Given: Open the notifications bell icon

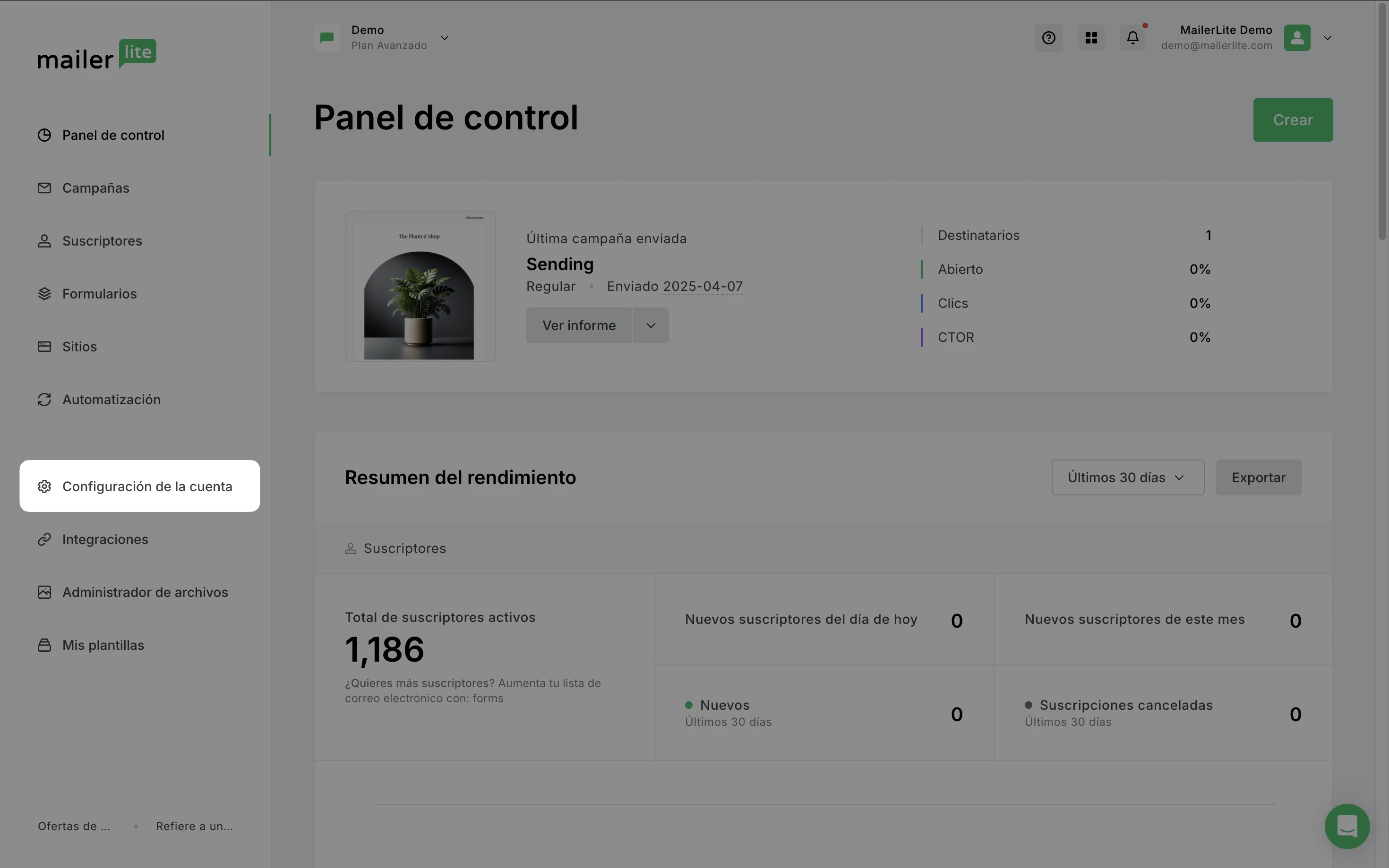Looking at the screenshot, I should coord(1132,38).
